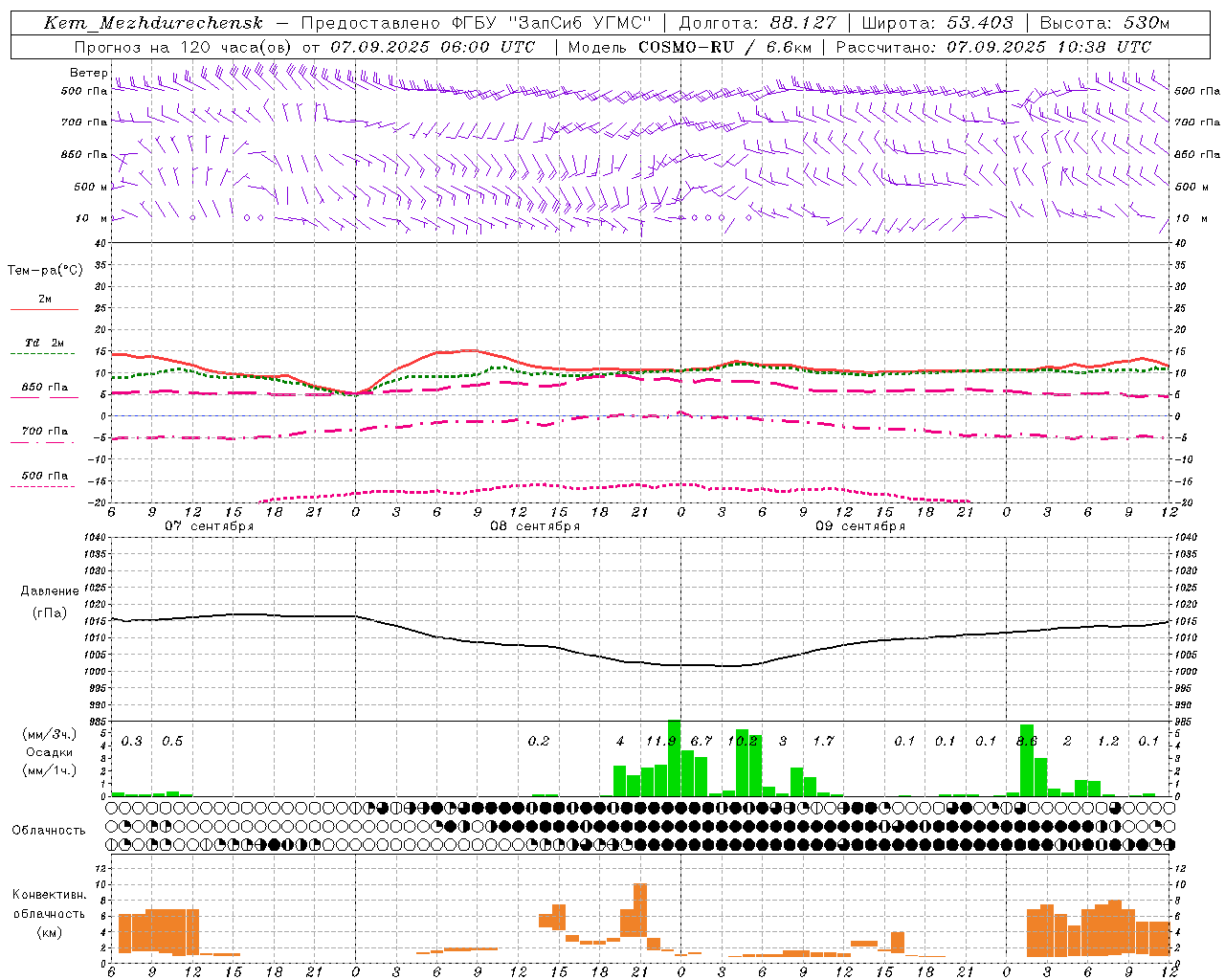The image size is (1225, 980).
Task: Click the 1.2 precipitation total
Action: tap(1108, 742)
